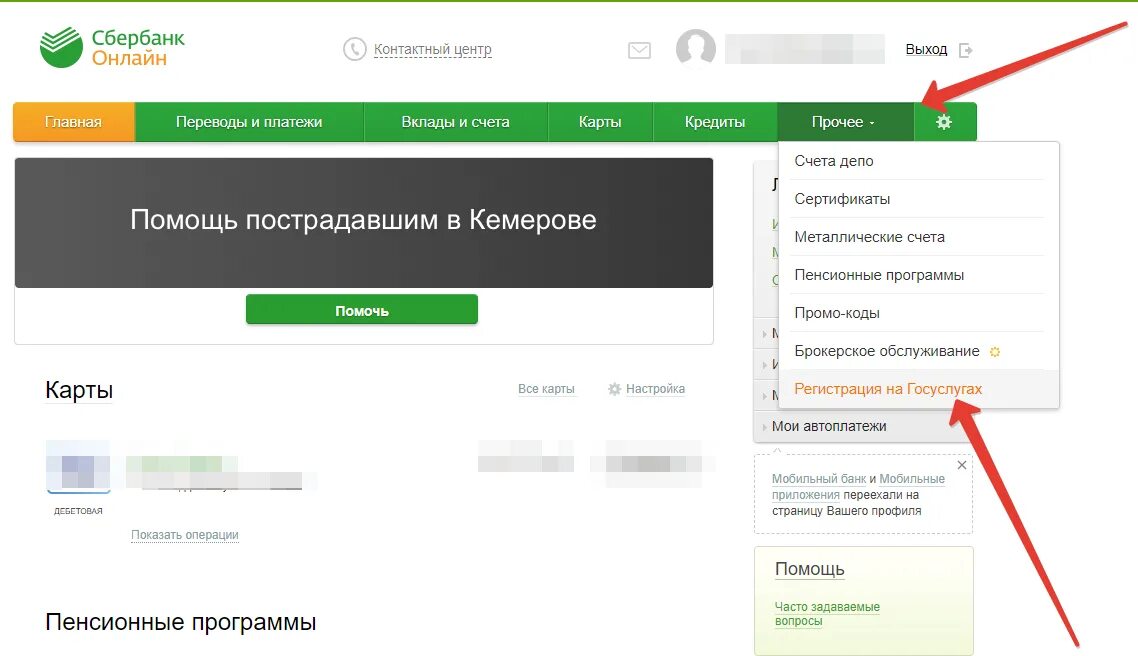This screenshot has width=1138, height=656.
Task: Select the Кредиты tab
Action: pyautogui.click(x=715, y=122)
